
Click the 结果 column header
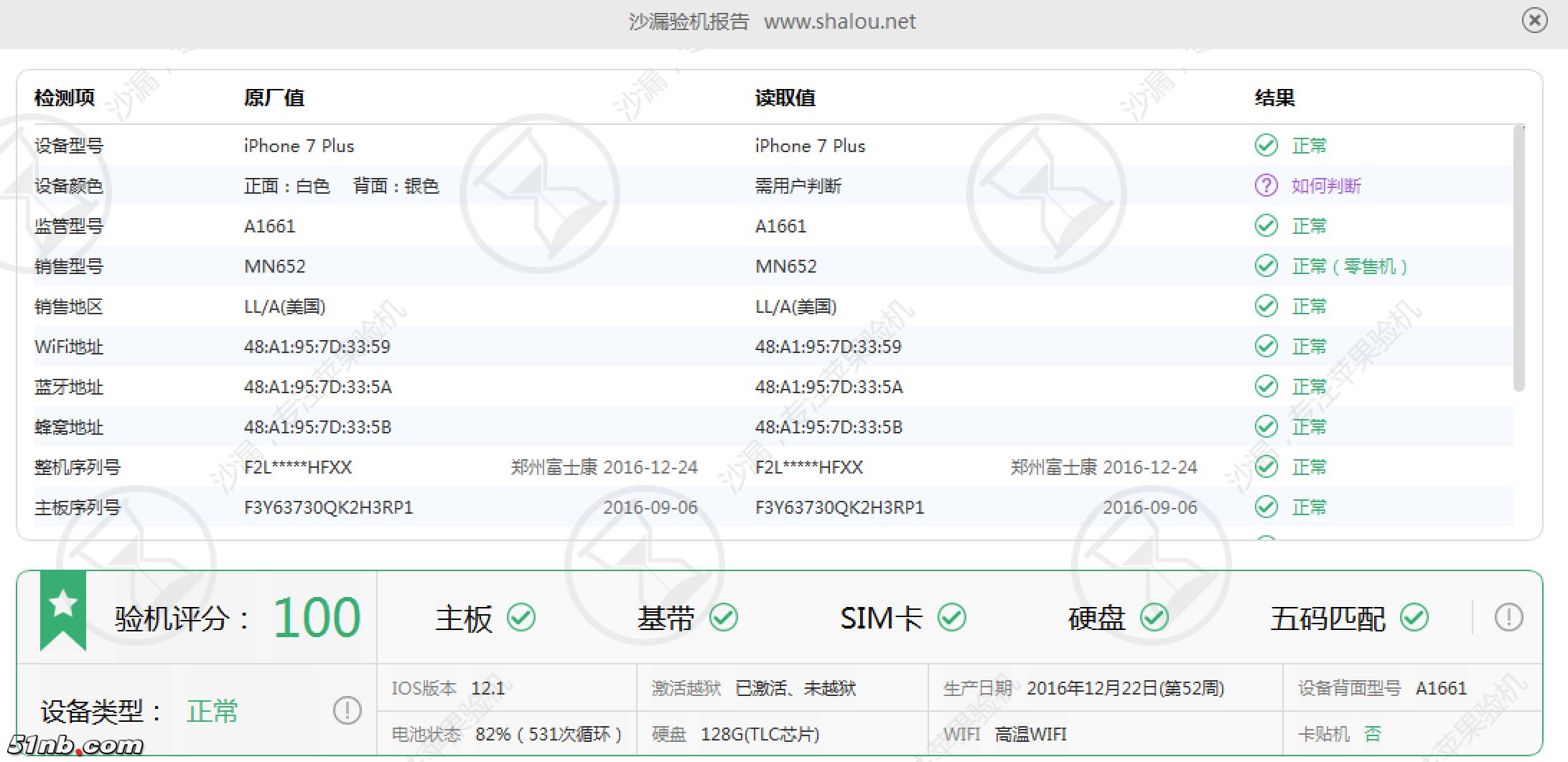click(x=1274, y=98)
